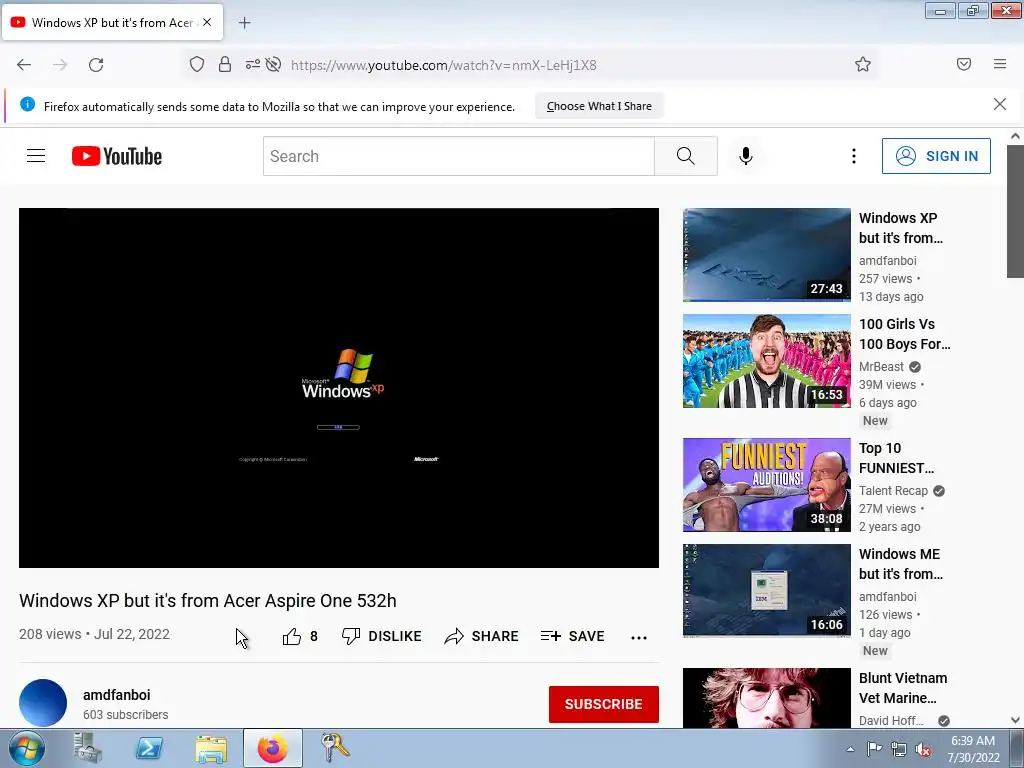1024x768 pixels.
Task: Launch PowerShell from the taskbar
Action: point(149,748)
